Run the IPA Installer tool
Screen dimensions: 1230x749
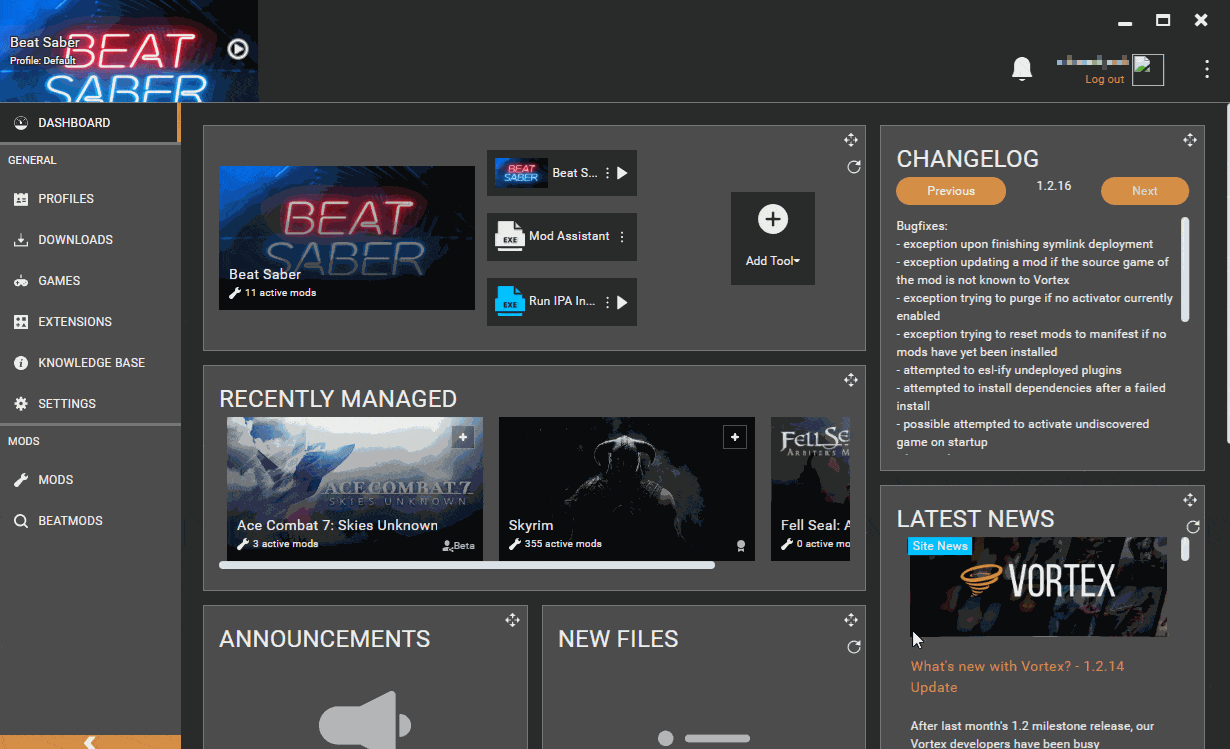click(622, 302)
